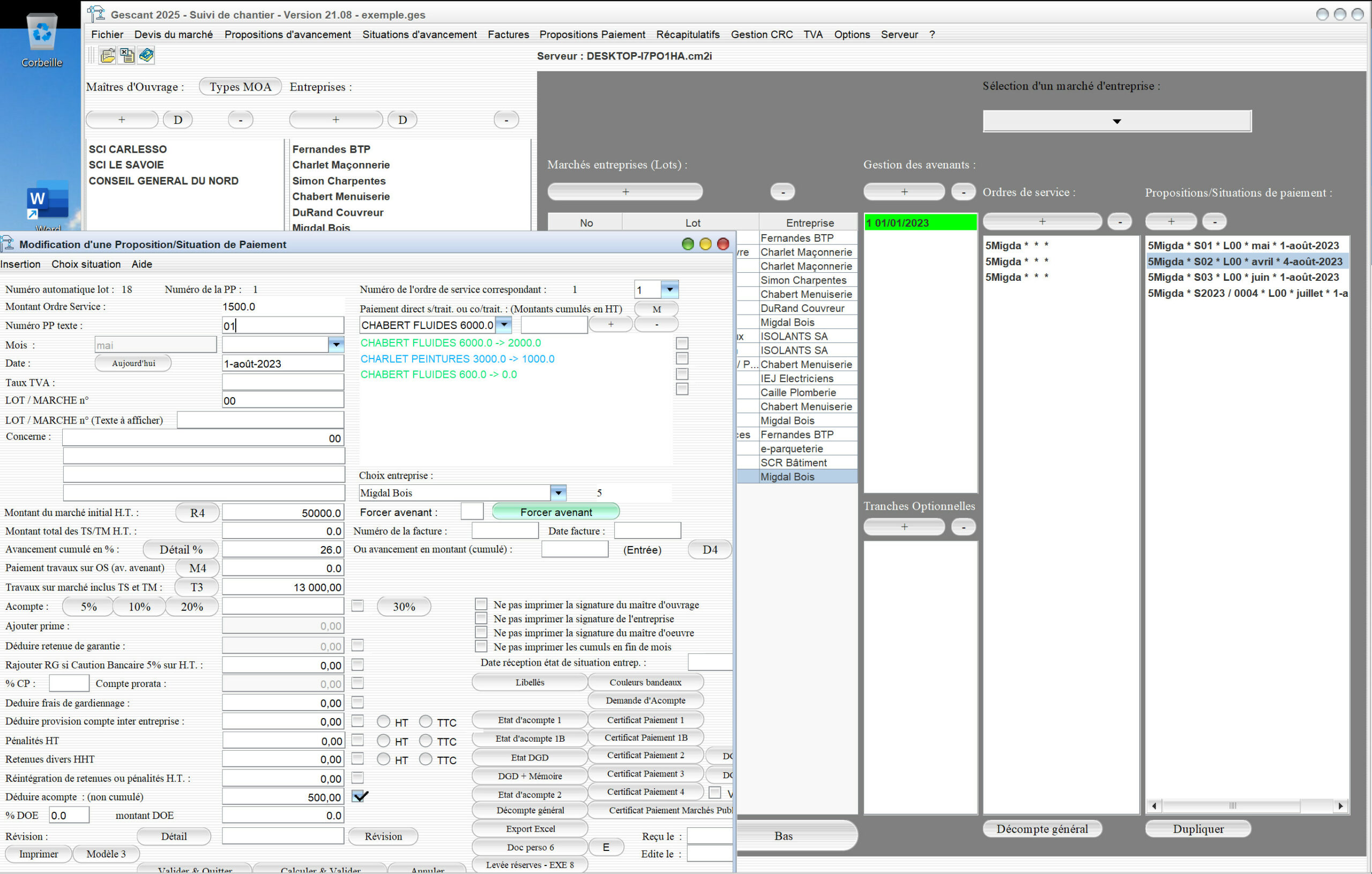The height and width of the screenshot is (874, 1372).
Task: Open the Insertion menu in the dialog
Action: point(20,264)
